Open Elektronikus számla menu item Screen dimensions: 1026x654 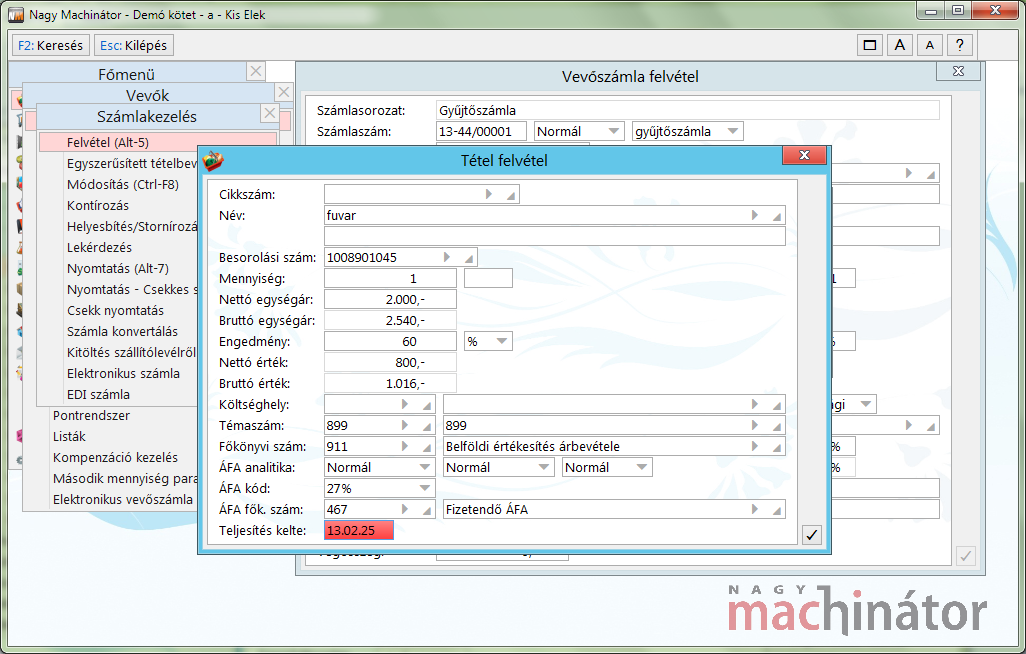point(123,373)
